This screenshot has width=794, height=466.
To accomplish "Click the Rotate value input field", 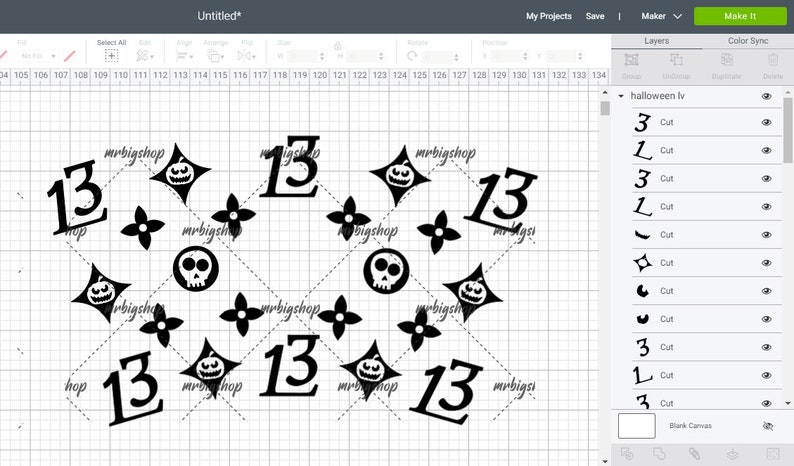I will pyautogui.click(x=436, y=57).
